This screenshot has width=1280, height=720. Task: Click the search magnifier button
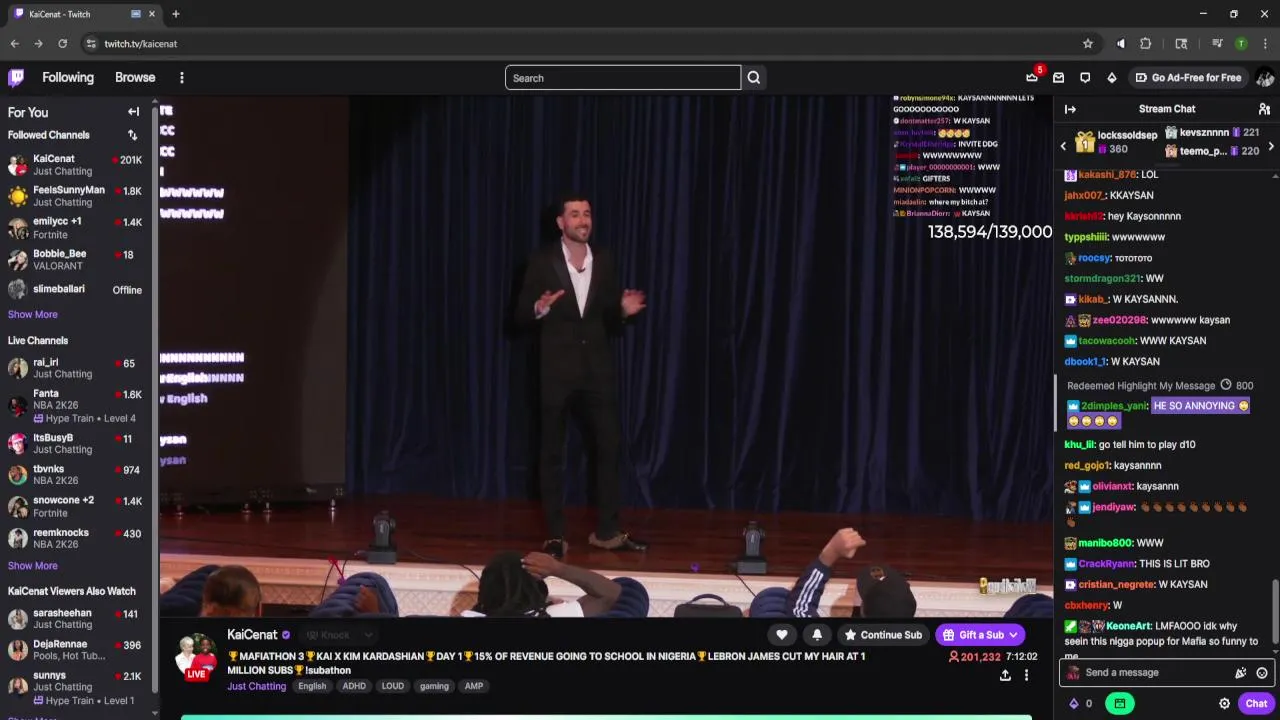[x=754, y=78]
